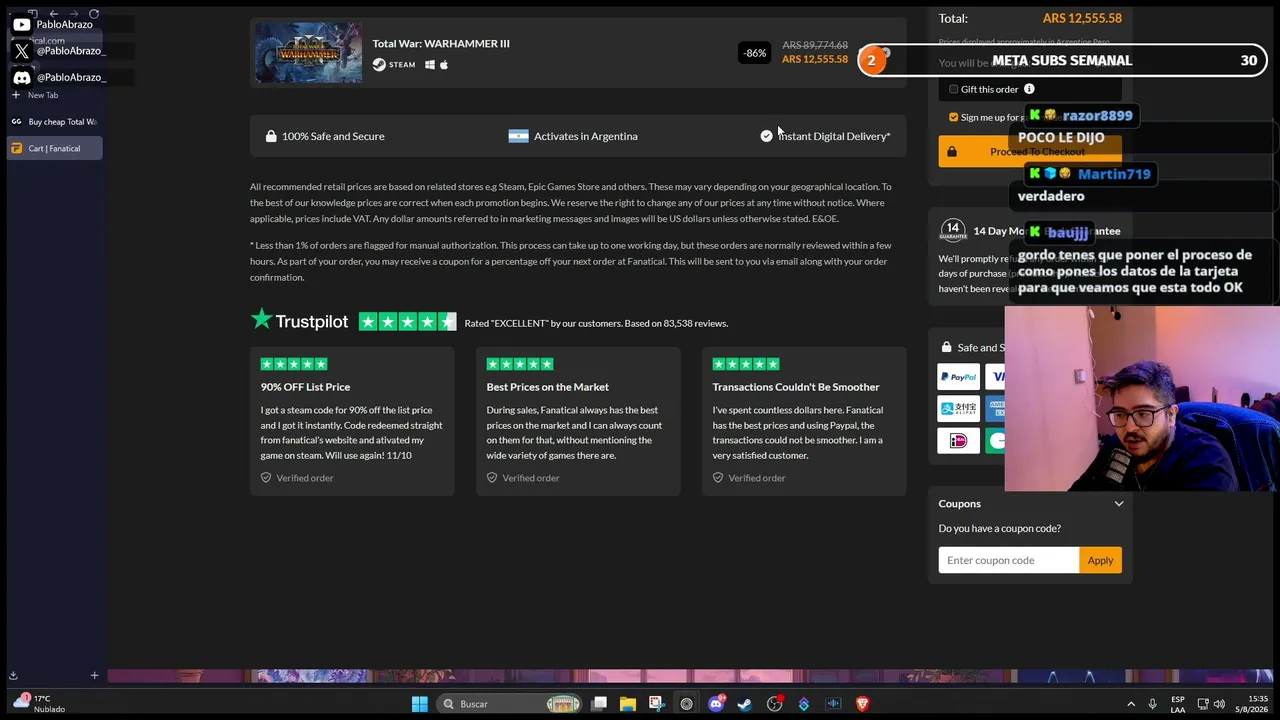
Task: Click the Proceed To Checkout button
Action: 1030,152
